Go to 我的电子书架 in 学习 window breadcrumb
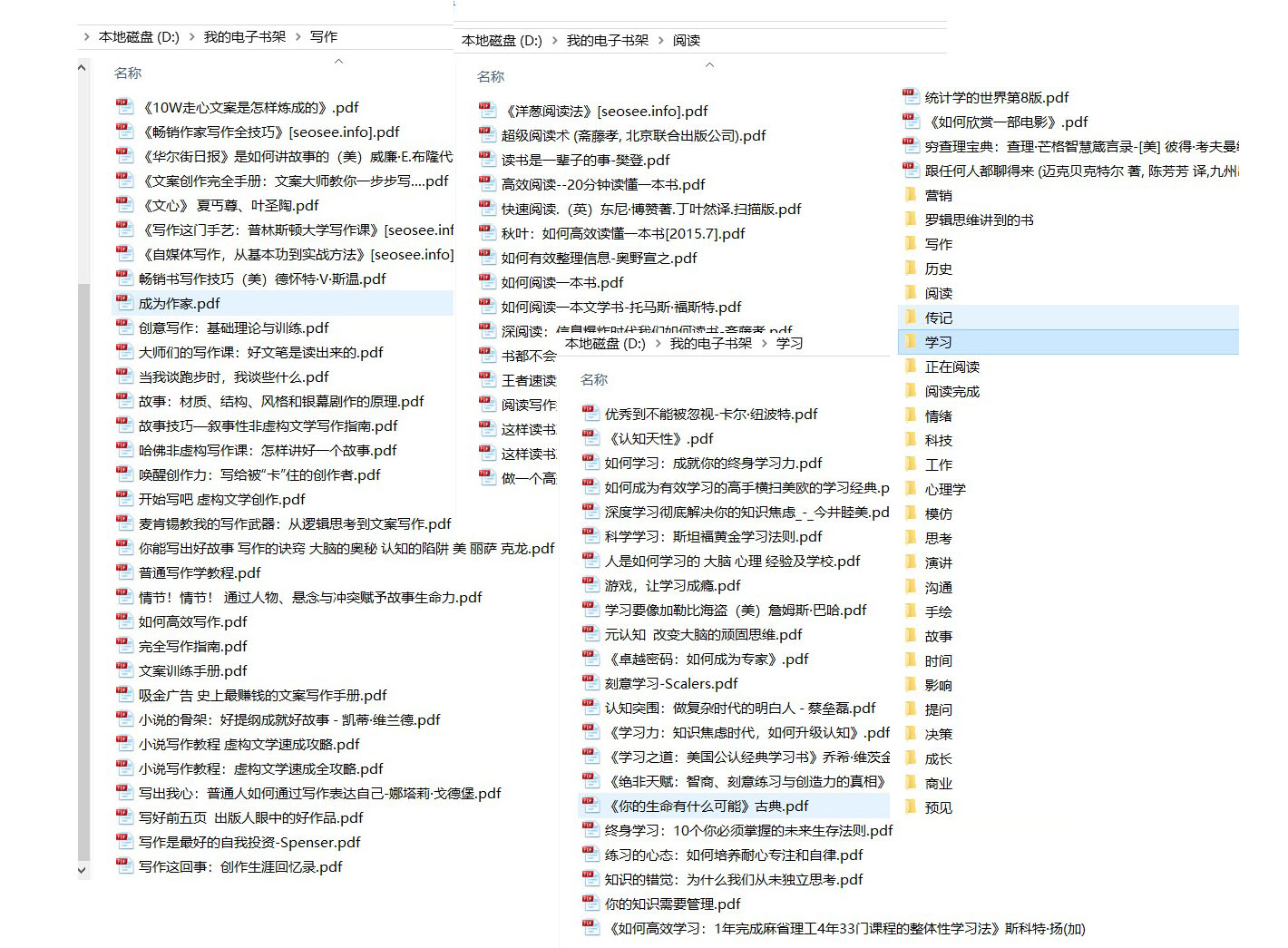 point(710,344)
